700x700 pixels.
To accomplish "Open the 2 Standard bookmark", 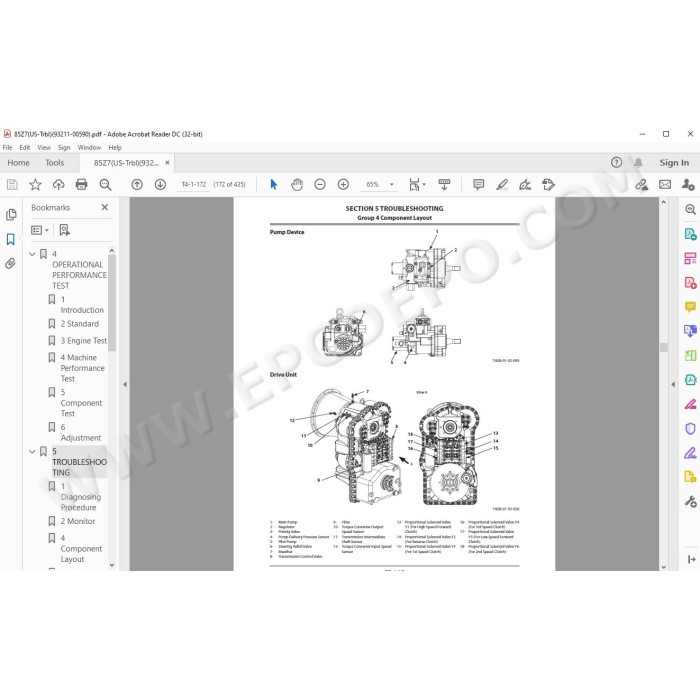I will [x=79, y=324].
